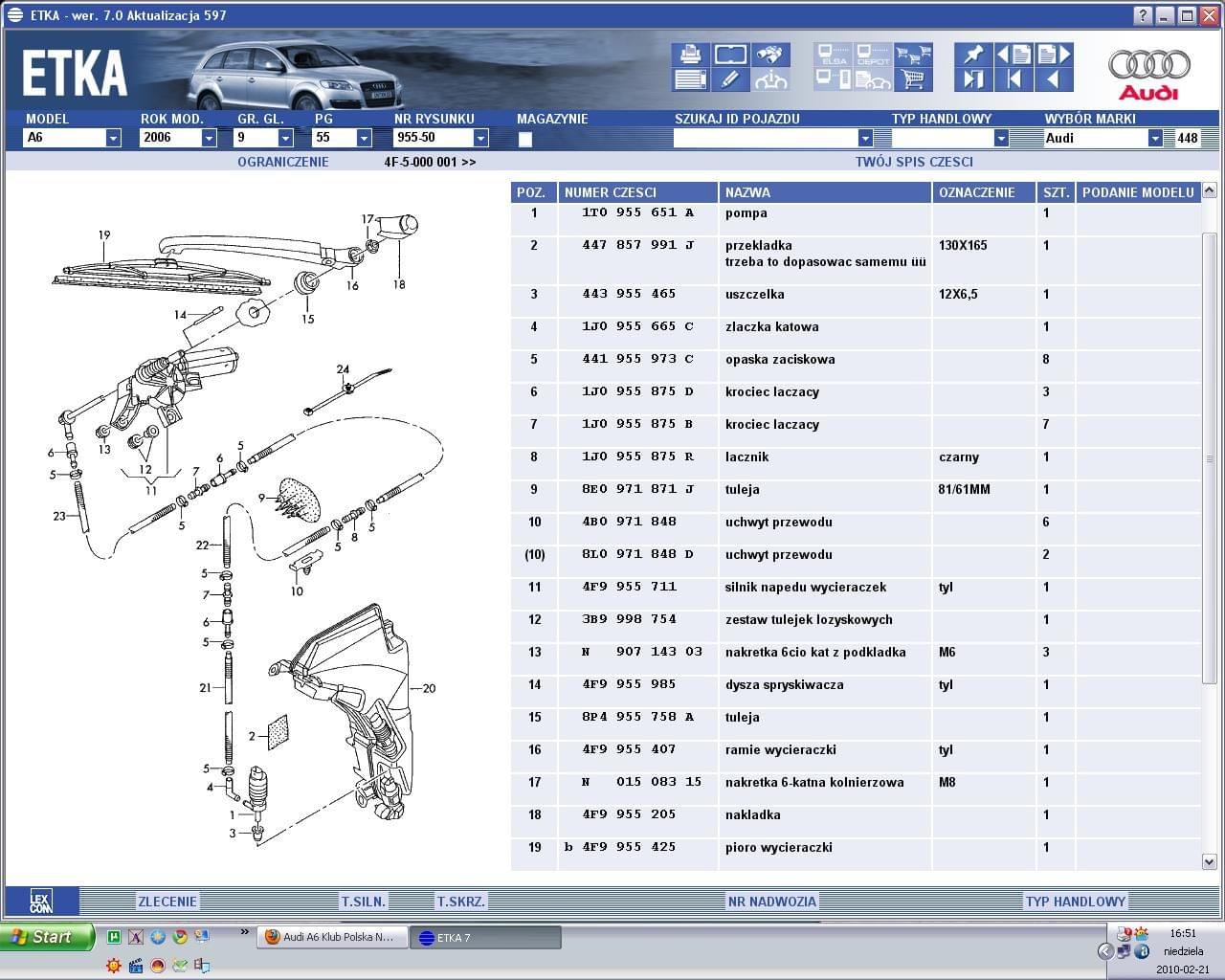Select part row 'pompa'
Image resolution: width=1225 pixels, height=980 pixels.
pyautogui.click(x=856, y=213)
